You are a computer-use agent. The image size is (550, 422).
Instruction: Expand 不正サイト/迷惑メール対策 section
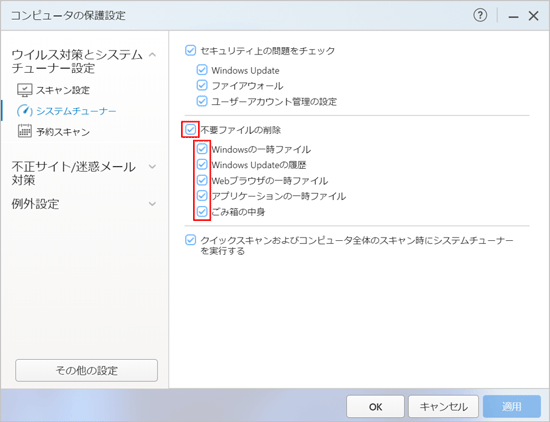coord(153,166)
